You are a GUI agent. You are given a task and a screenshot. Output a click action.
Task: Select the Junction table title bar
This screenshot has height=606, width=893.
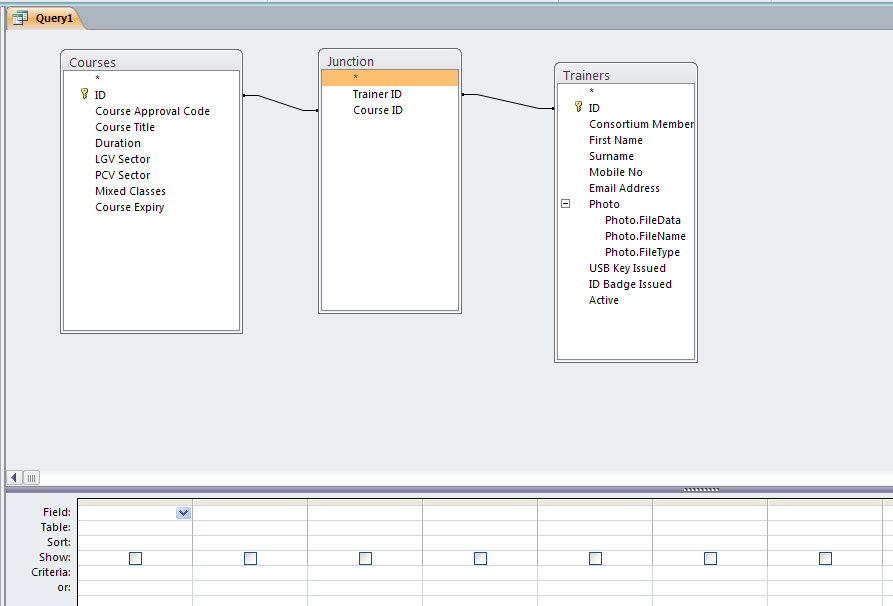tap(390, 60)
